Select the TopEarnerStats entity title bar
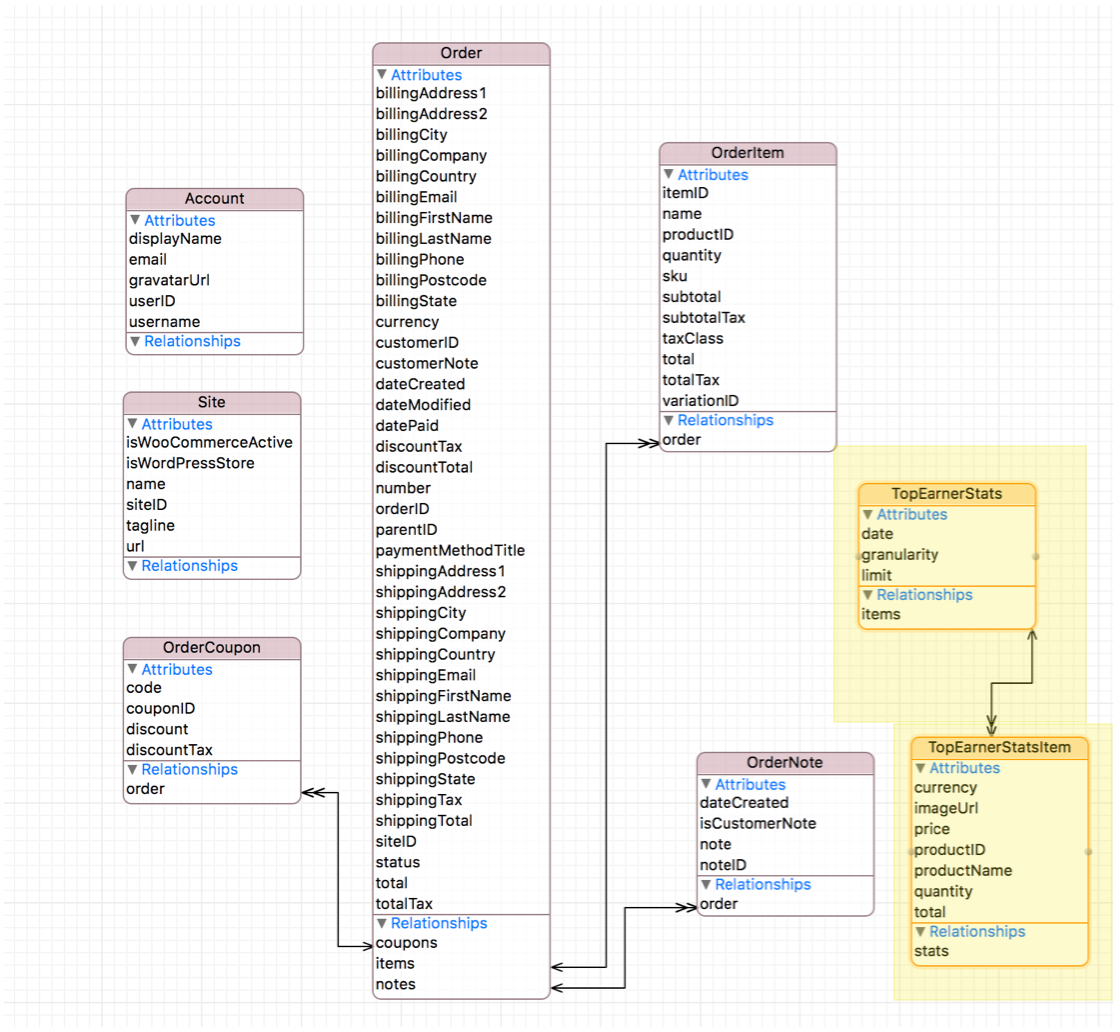1120x1032 pixels. [x=946, y=494]
